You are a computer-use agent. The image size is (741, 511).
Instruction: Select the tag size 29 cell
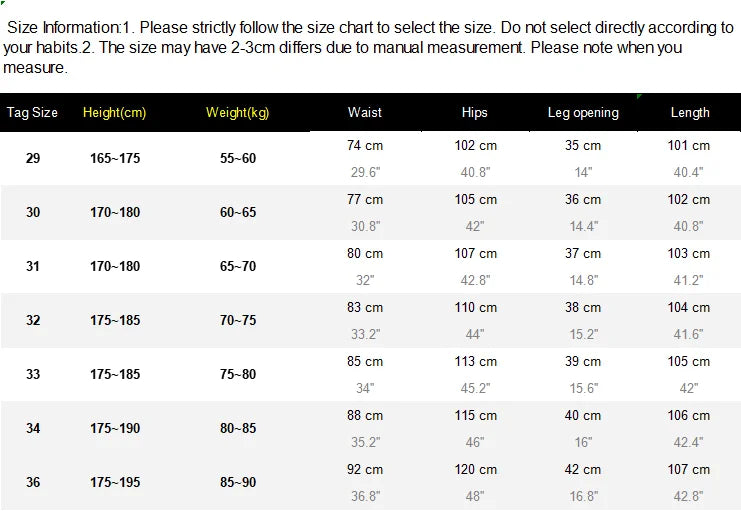click(x=33, y=159)
